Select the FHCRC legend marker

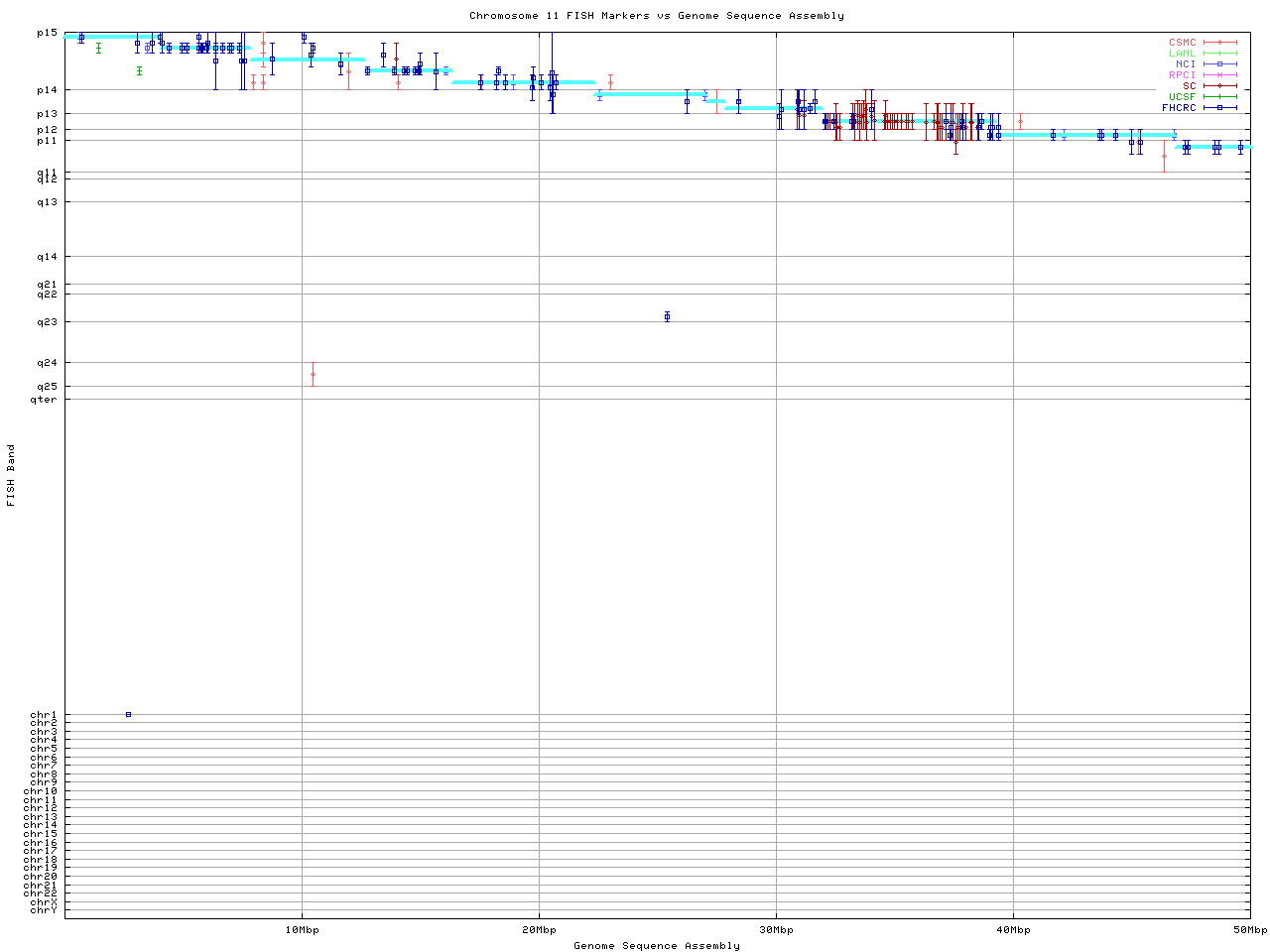click(x=1219, y=108)
